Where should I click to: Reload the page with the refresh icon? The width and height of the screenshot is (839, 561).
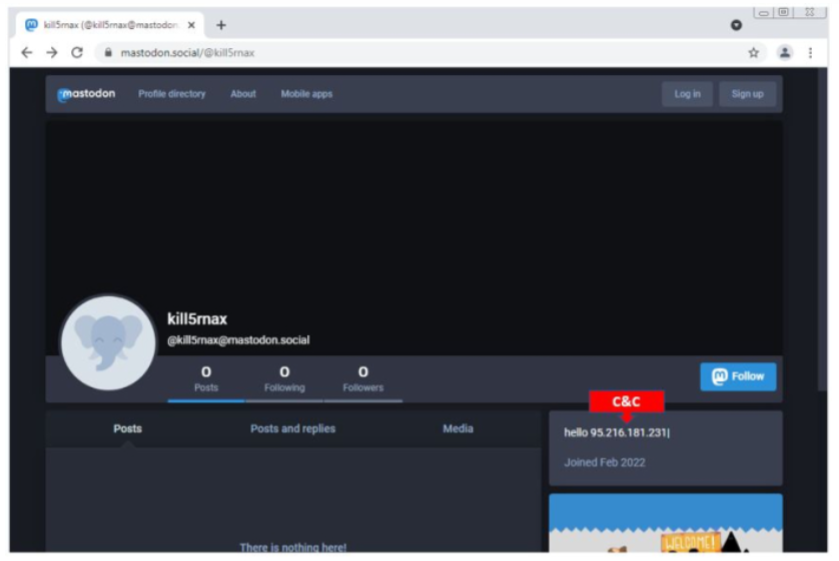pyautogui.click(x=77, y=53)
